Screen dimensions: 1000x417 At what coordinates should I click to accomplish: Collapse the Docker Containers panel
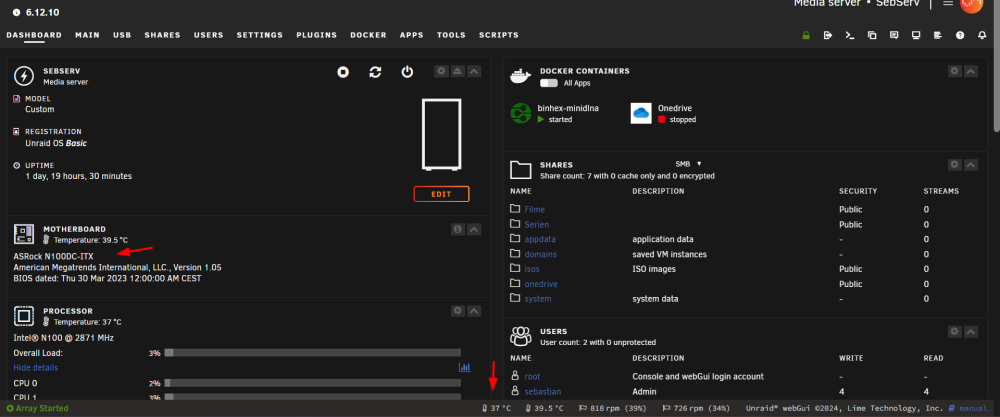coord(971,71)
